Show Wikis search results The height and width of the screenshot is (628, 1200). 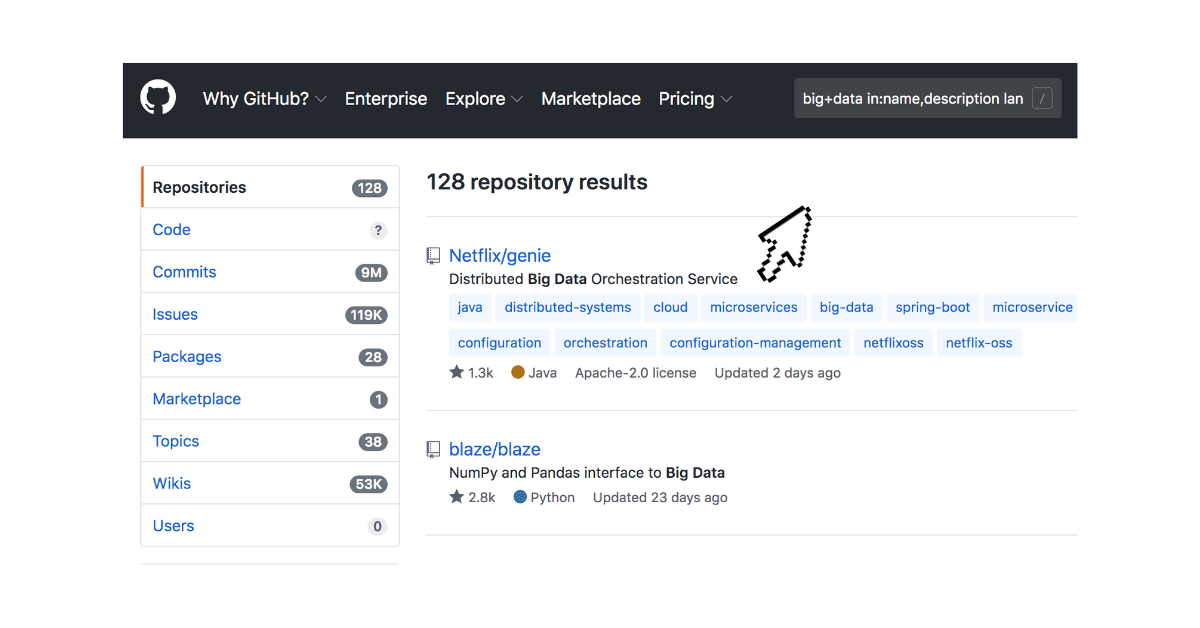[270, 484]
